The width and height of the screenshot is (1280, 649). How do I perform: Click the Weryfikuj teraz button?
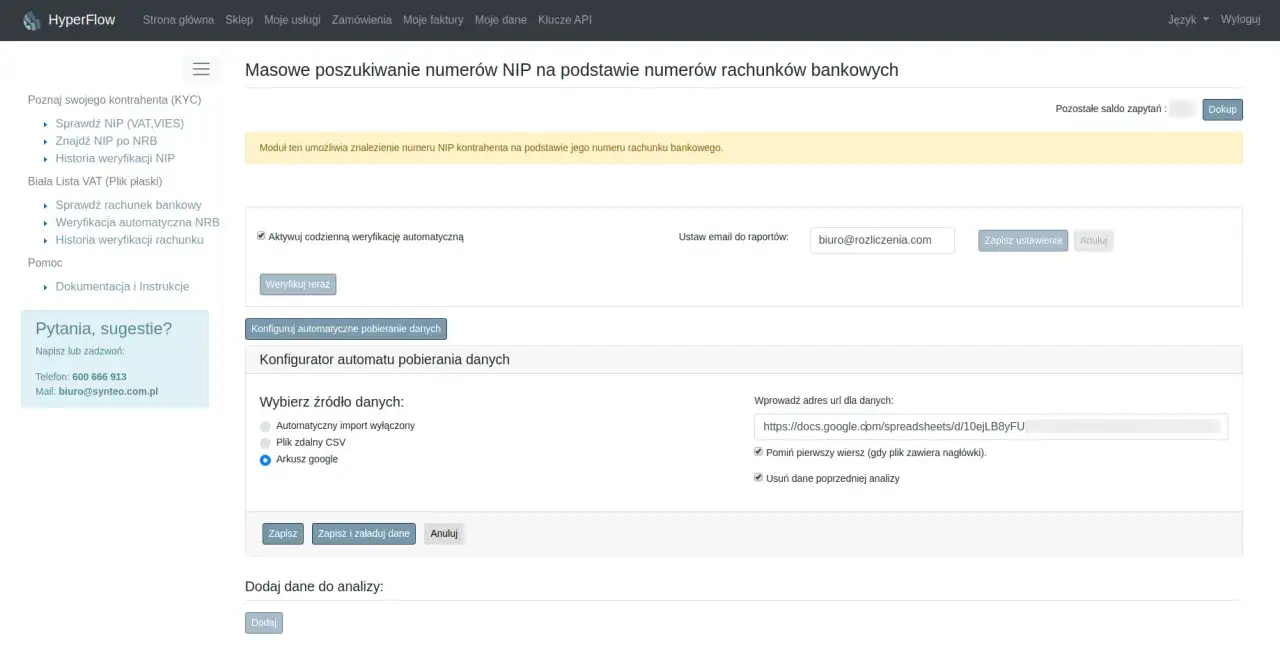pyautogui.click(x=298, y=284)
